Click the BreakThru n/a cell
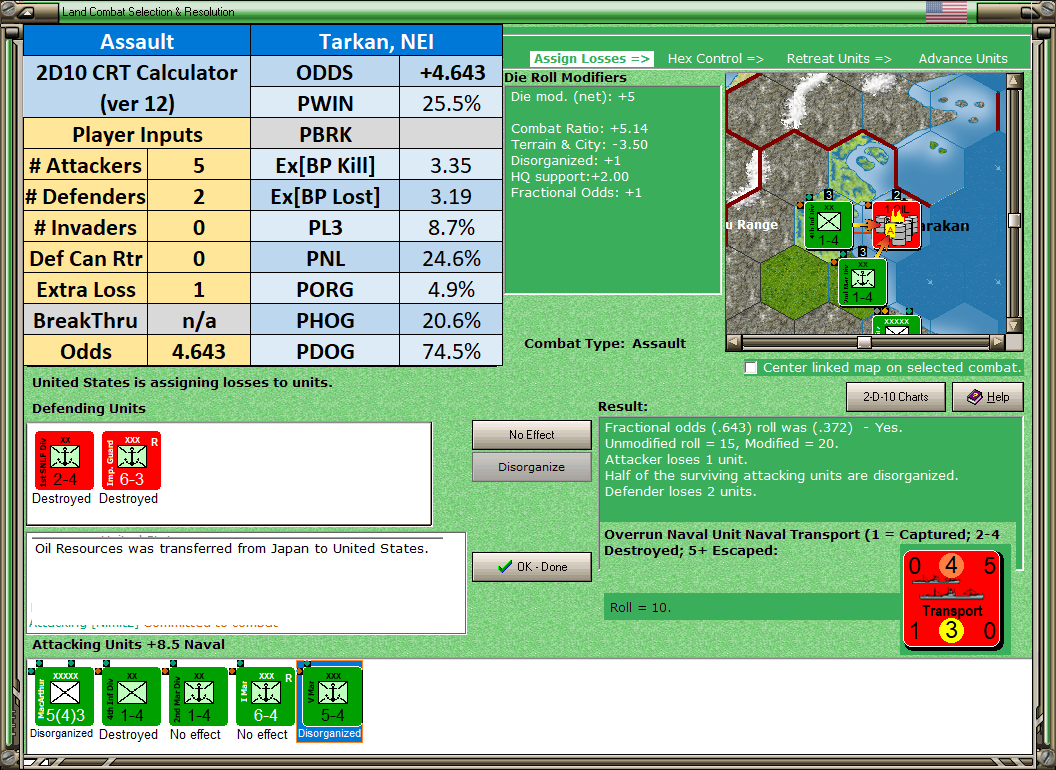Viewport: 1056px width, 770px height. [x=199, y=321]
